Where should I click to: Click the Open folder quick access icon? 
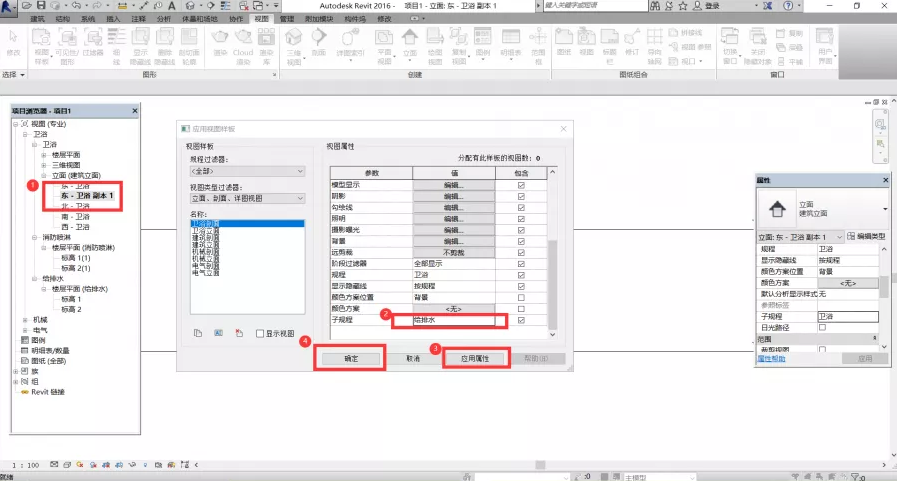(27, 6)
